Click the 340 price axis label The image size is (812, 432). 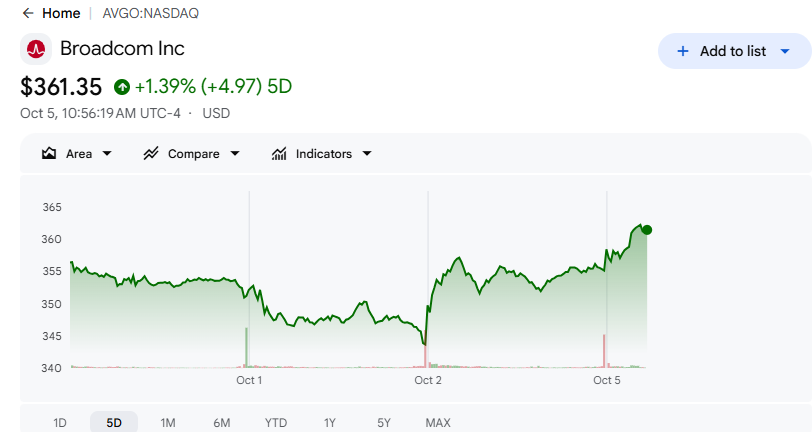click(52, 368)
